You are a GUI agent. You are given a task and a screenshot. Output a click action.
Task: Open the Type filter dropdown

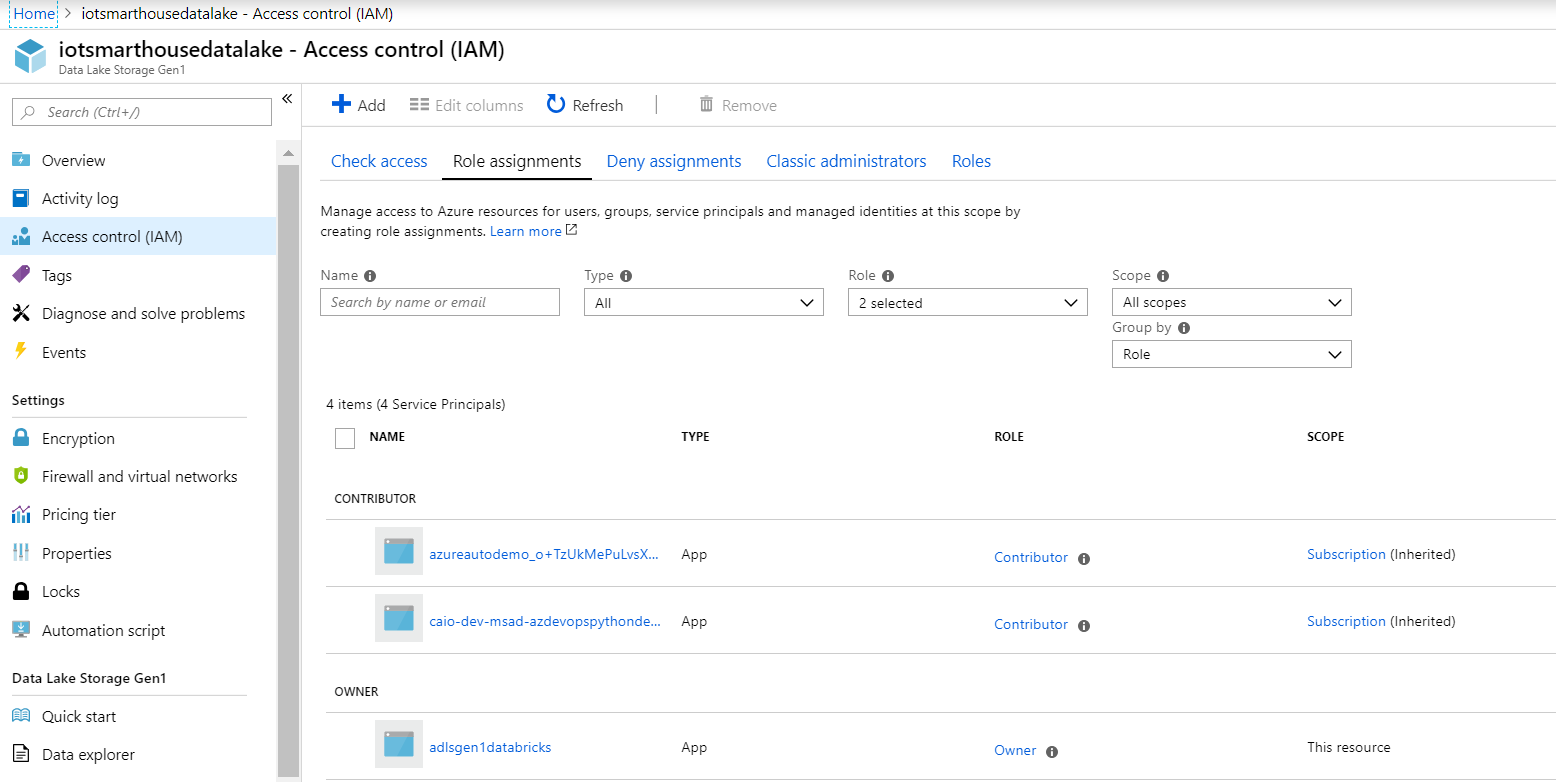coord(703,302)
